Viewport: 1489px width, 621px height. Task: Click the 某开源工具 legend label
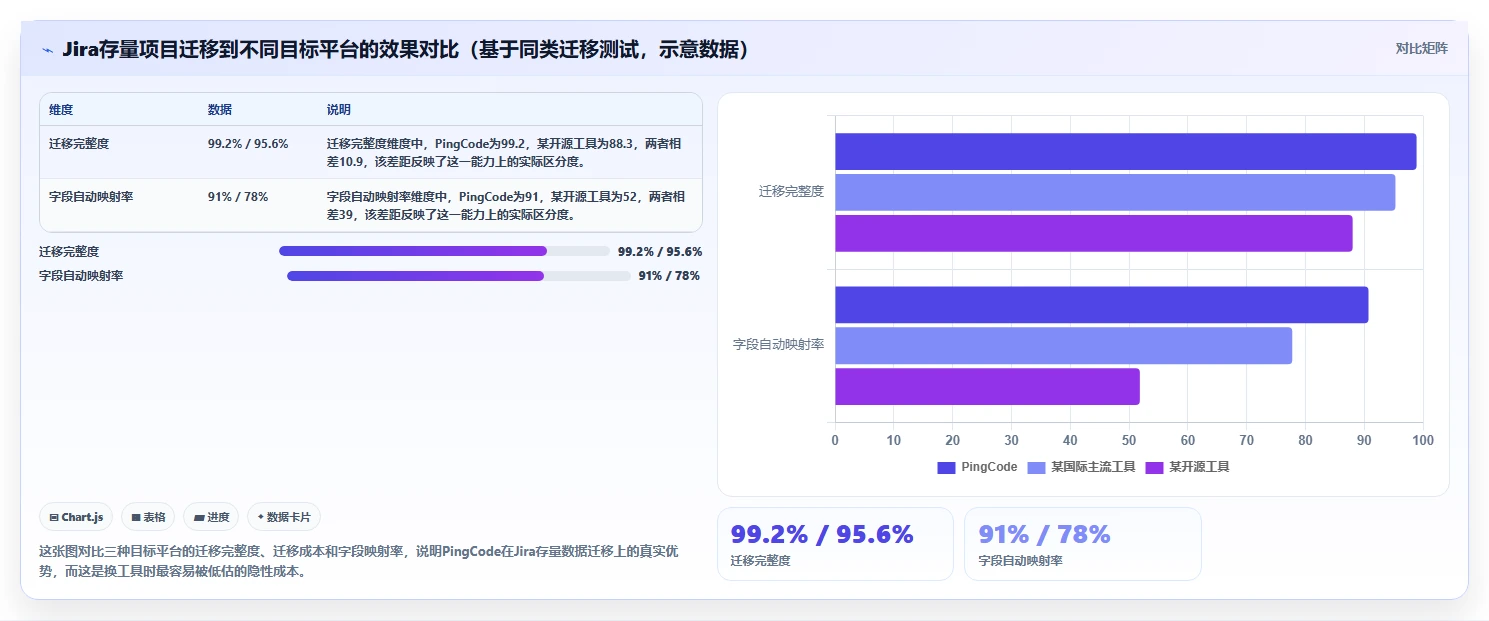[x=1199, y=467]
